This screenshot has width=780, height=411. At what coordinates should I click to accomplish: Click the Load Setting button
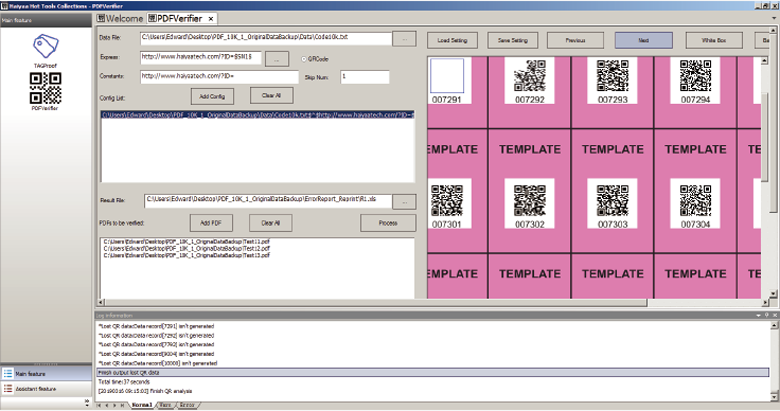pos(452,40)
